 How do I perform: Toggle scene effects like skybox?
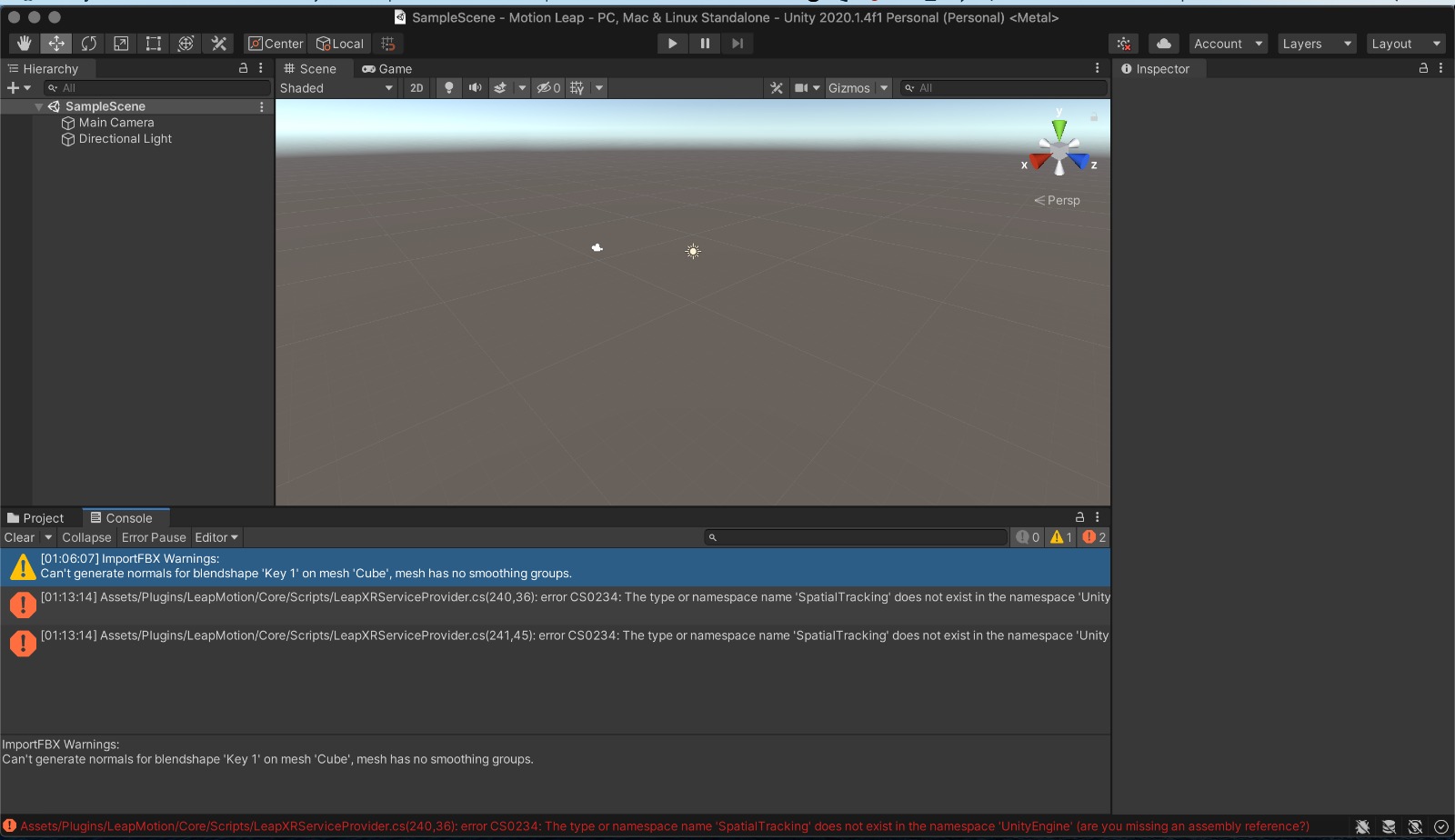500,88
